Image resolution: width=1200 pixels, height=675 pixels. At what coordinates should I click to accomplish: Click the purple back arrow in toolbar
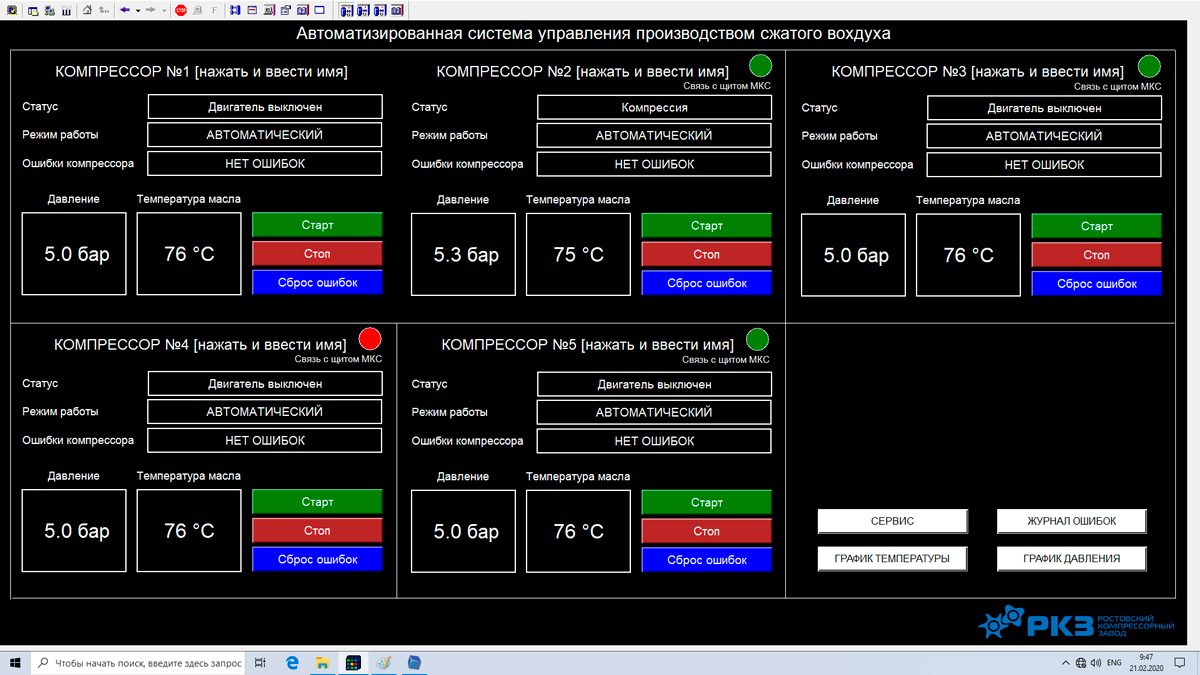tap(125, 10)
